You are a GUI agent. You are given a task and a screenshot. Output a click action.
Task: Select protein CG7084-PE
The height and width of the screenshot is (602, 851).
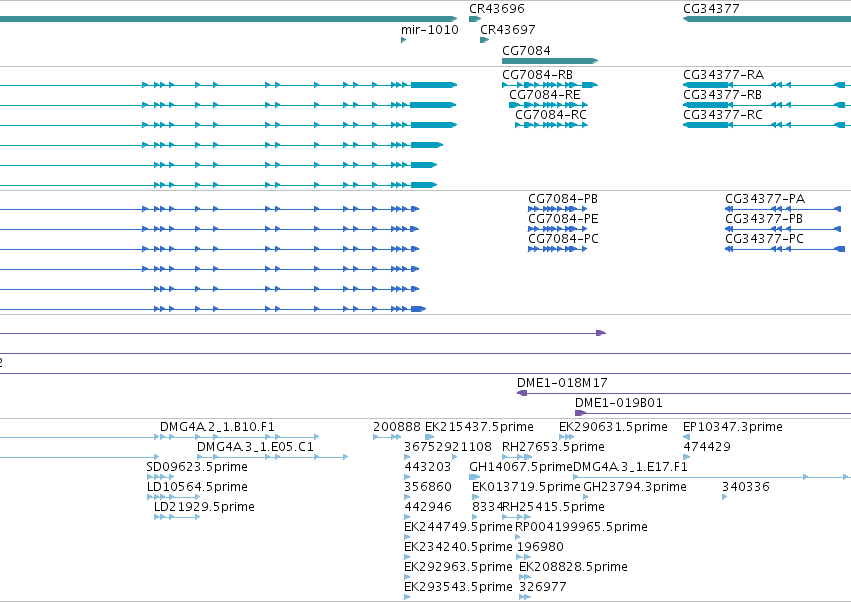(x=563, y=219)
